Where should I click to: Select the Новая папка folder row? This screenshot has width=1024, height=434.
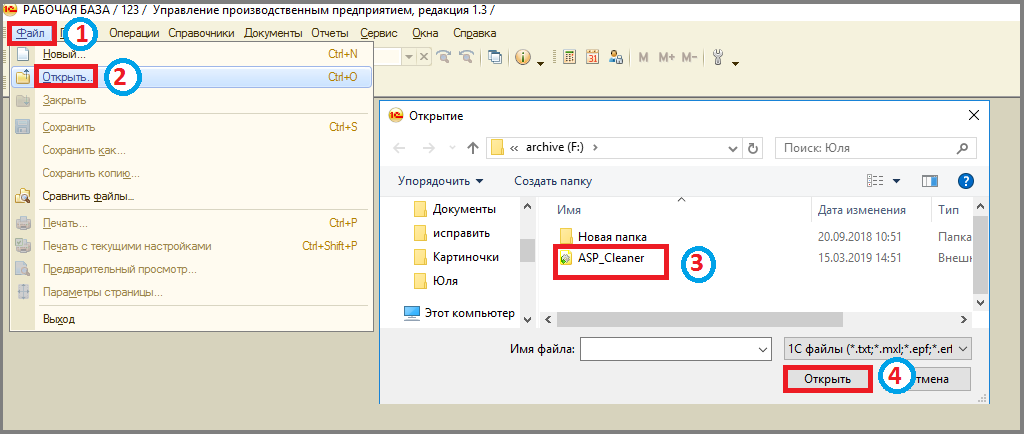(x=764, y=236)
